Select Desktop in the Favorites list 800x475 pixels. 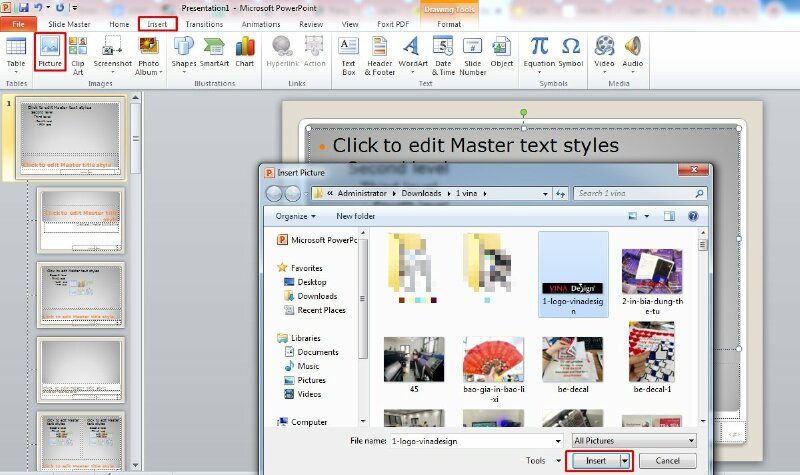coord(305,282)
